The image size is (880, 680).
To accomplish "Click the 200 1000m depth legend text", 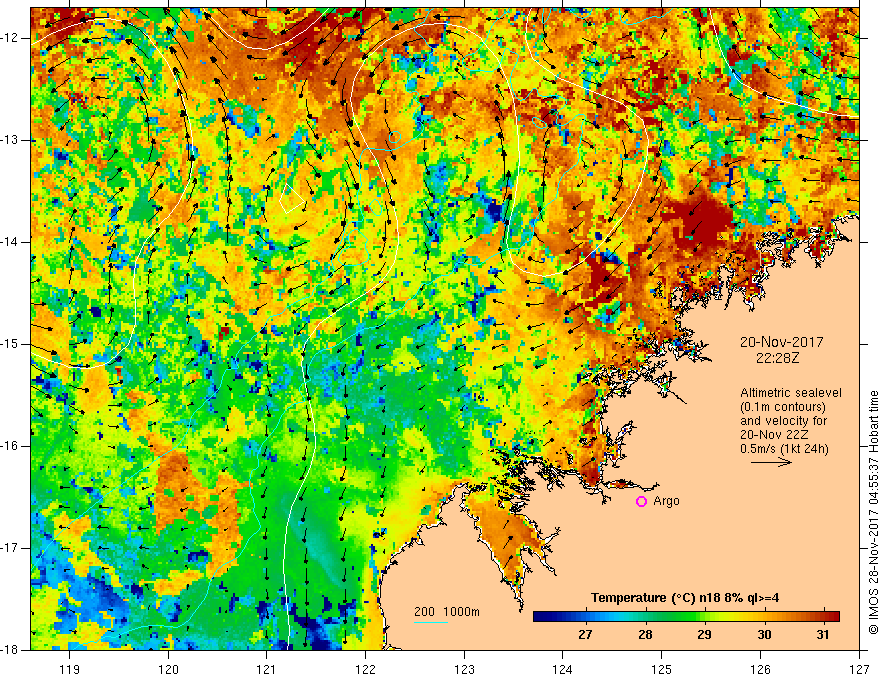I will click(x=447, y=612).
